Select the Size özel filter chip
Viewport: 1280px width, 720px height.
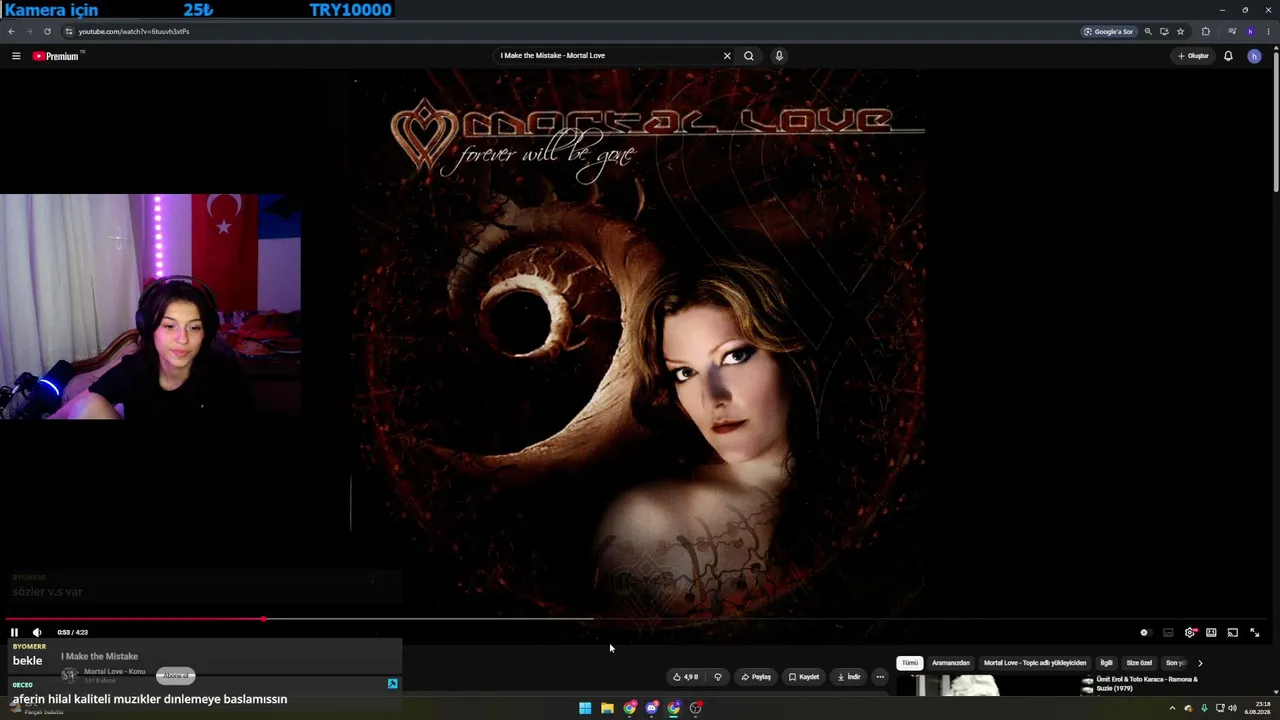click(x=1139, y=663)
